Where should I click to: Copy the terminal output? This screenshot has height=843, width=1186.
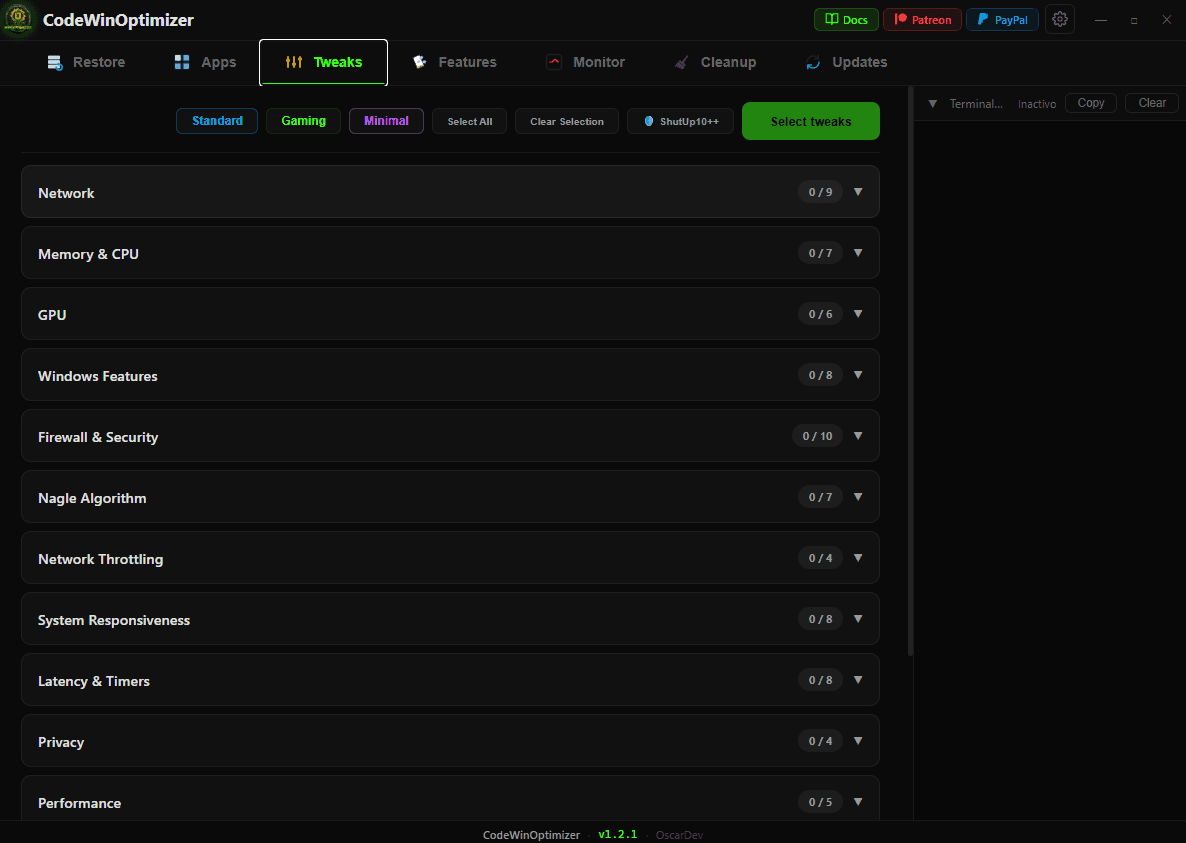(x=1091, y=103)
